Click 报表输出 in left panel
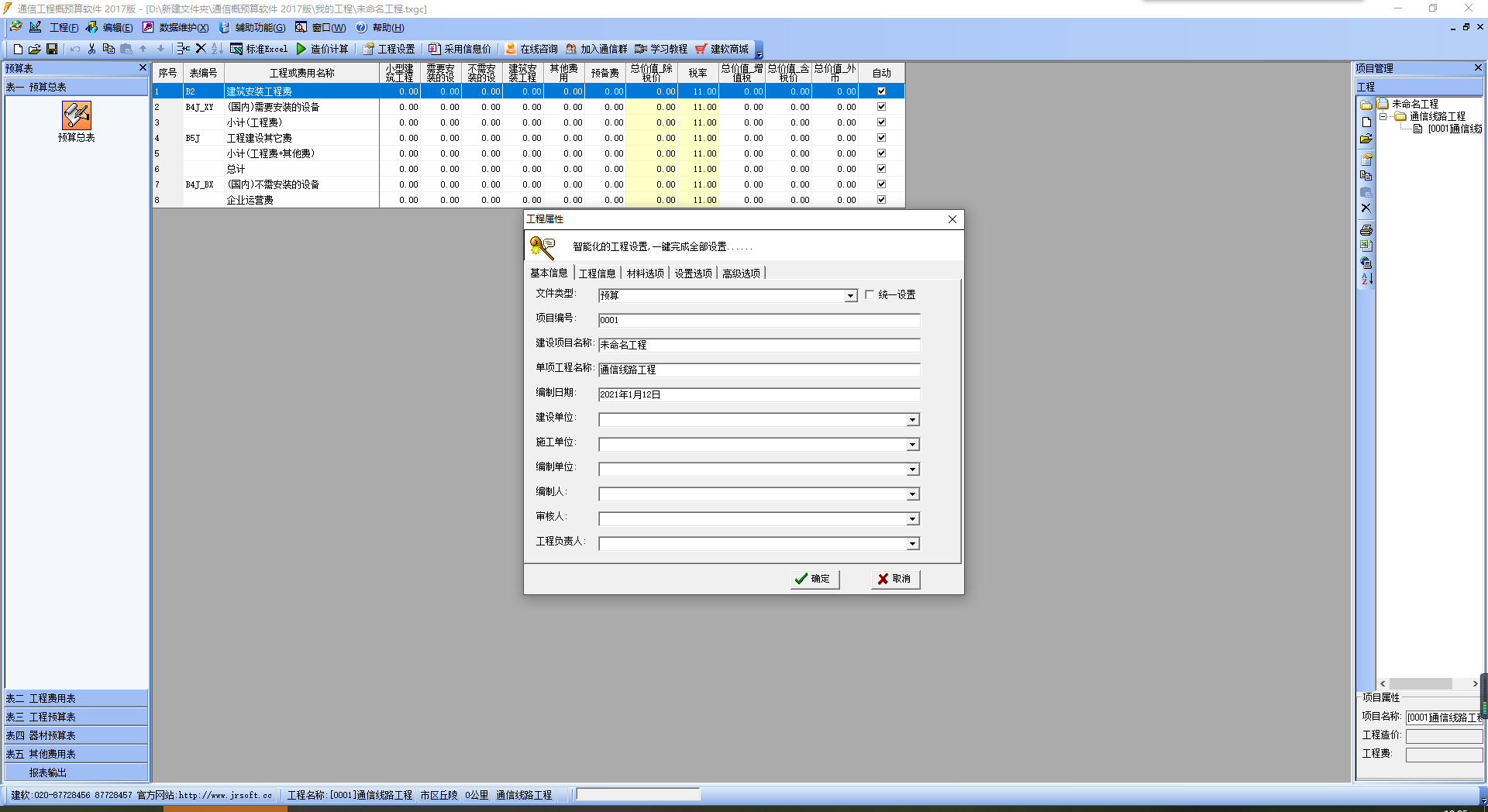The image size is (1488, 812). [76, 772]
